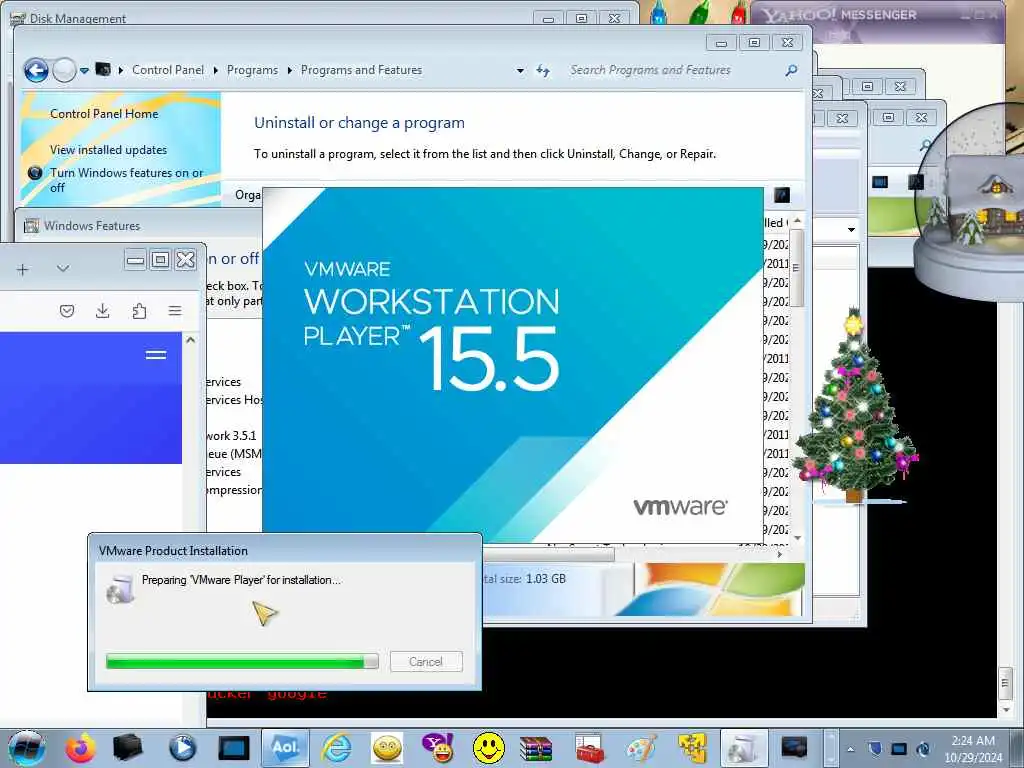Click the yellow smiley face taskbar icon
1024x768 pixels.
488,748
